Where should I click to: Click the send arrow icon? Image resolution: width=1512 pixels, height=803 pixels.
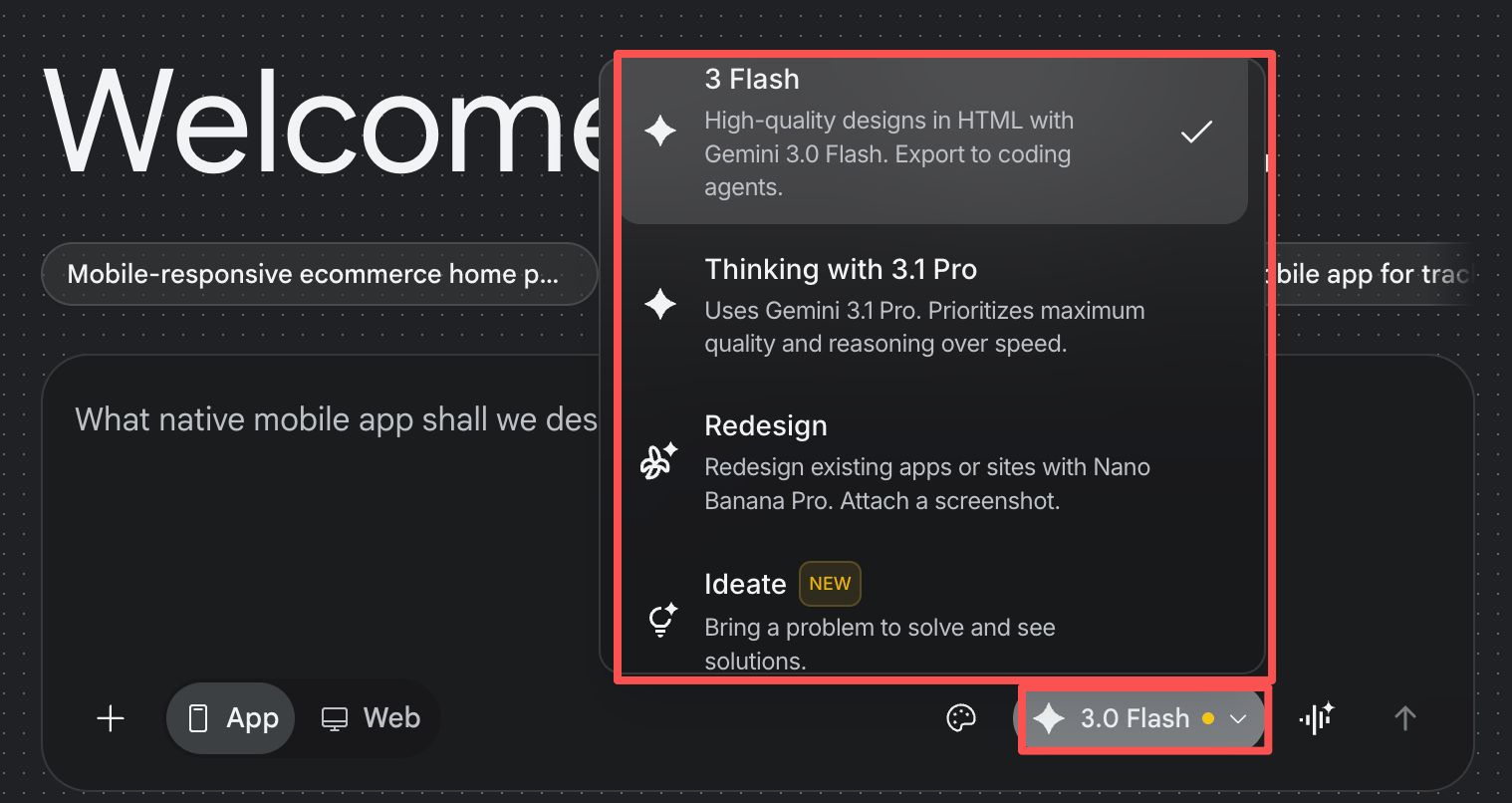[x=1404, y=718]
